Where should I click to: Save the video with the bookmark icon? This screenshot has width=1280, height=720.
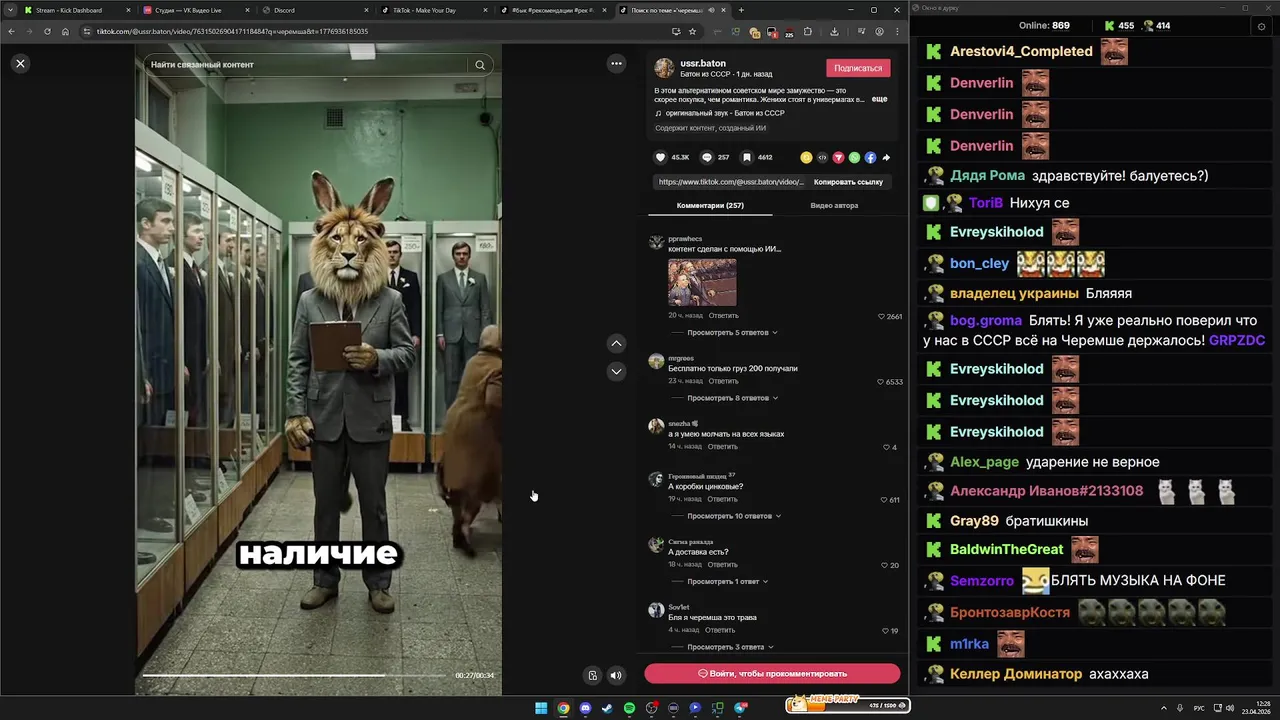(747, 157)
